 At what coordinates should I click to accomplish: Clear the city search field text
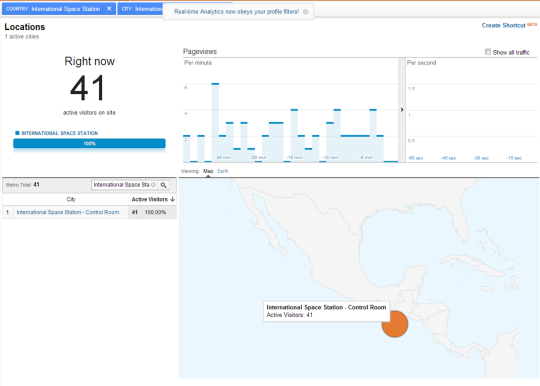[x=153, y=185]
